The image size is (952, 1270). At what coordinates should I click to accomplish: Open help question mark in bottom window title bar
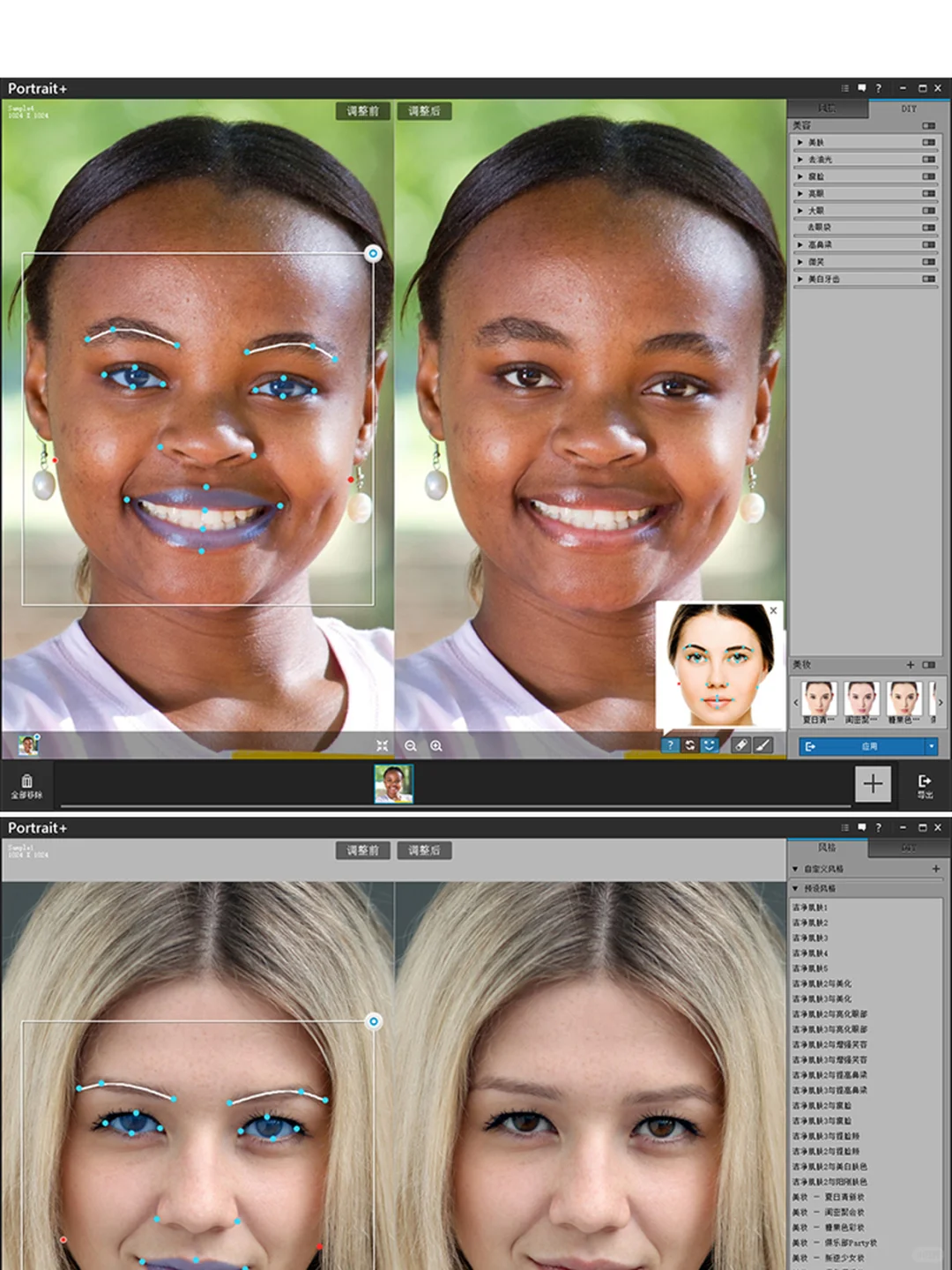click(x=878, y=827)
